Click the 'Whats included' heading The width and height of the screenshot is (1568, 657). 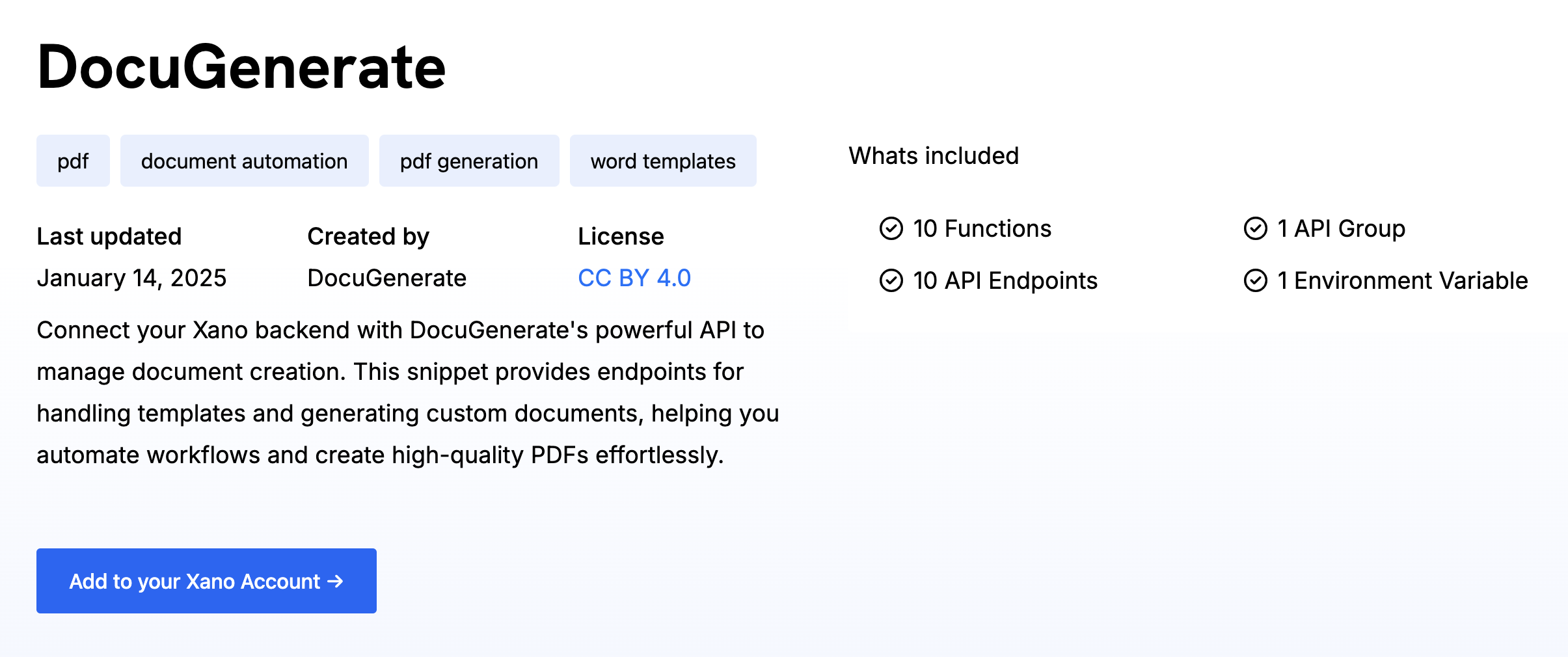[x=934, y=155]
